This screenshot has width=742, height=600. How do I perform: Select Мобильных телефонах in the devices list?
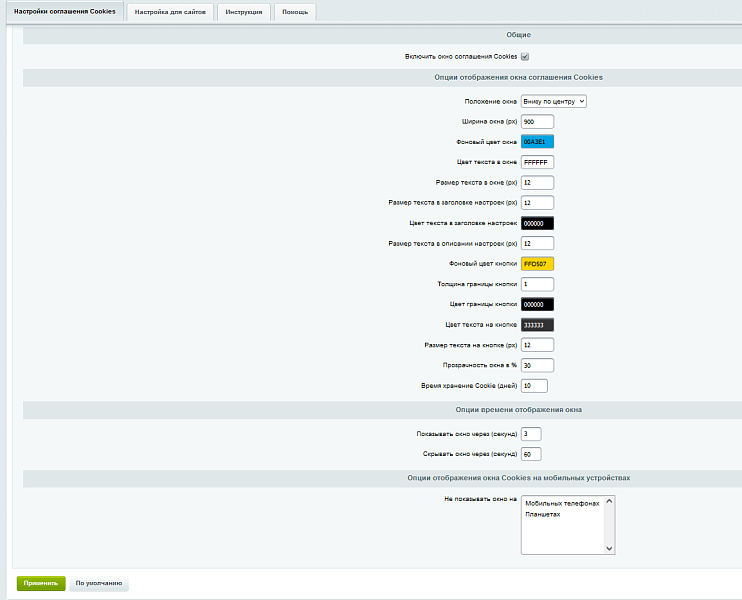(561, 504)
